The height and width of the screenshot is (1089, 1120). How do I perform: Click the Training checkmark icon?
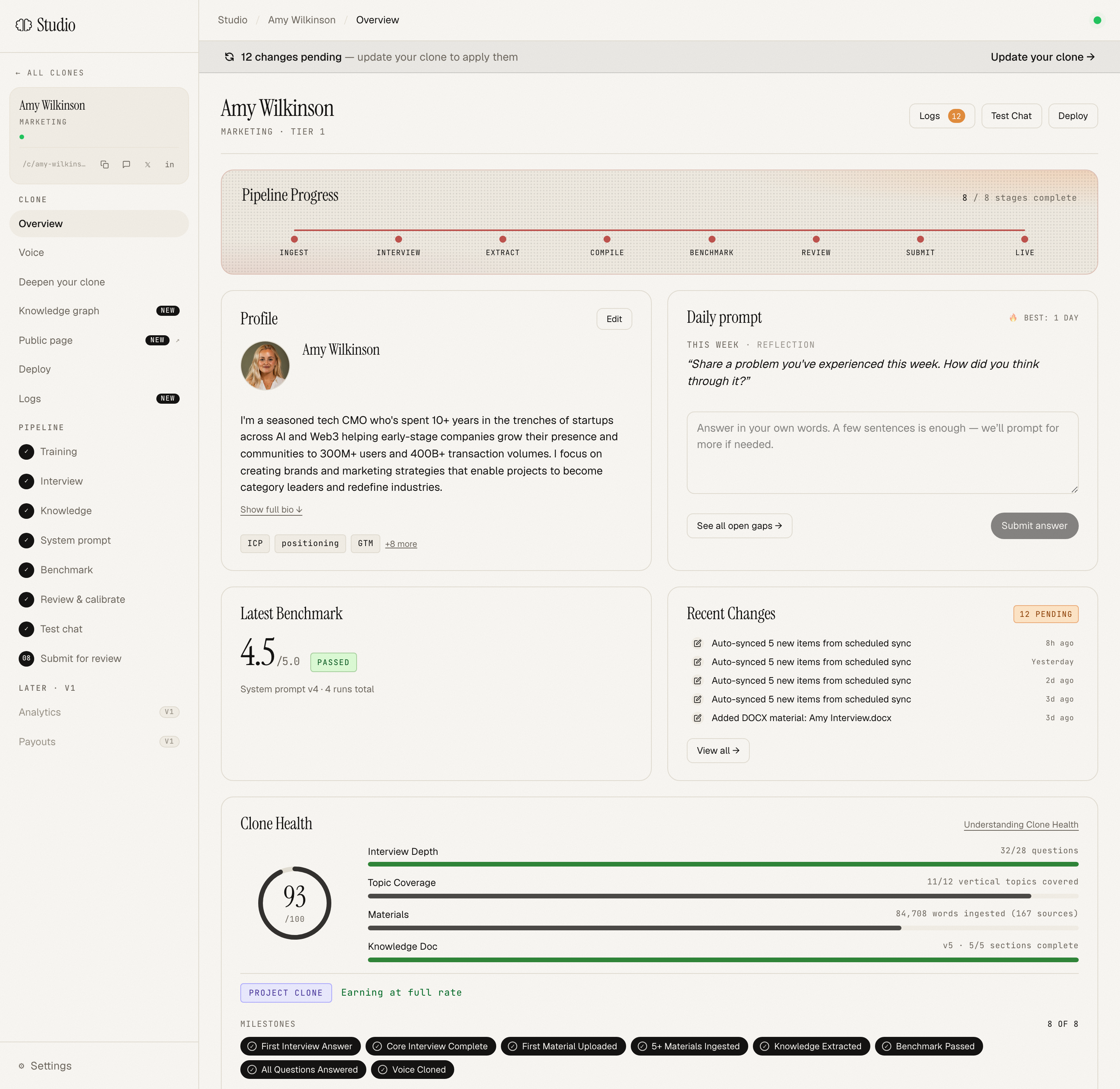coord(26,452)
